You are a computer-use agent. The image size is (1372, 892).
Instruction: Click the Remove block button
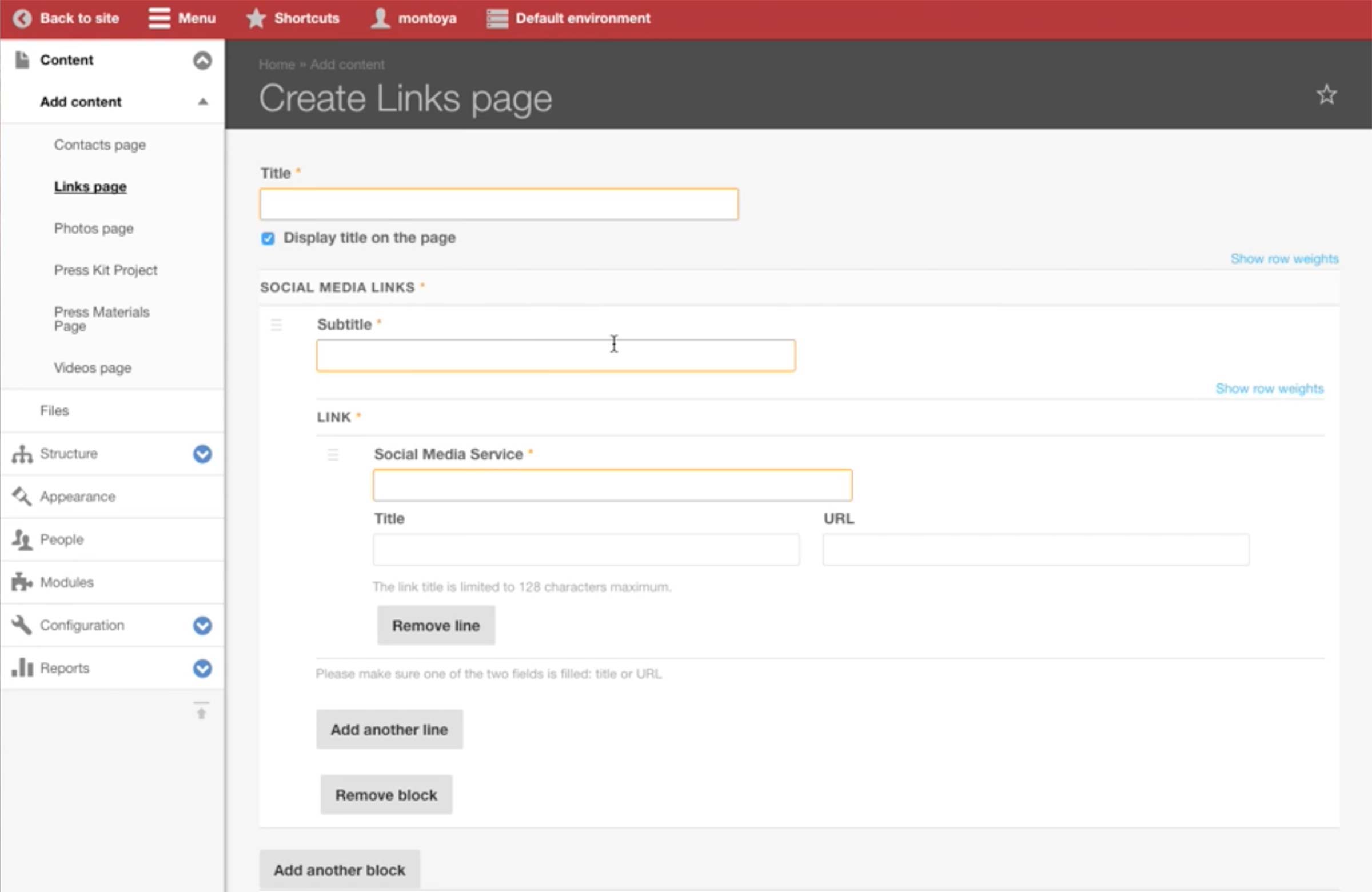pyautogui.click(x=386, y=795)
